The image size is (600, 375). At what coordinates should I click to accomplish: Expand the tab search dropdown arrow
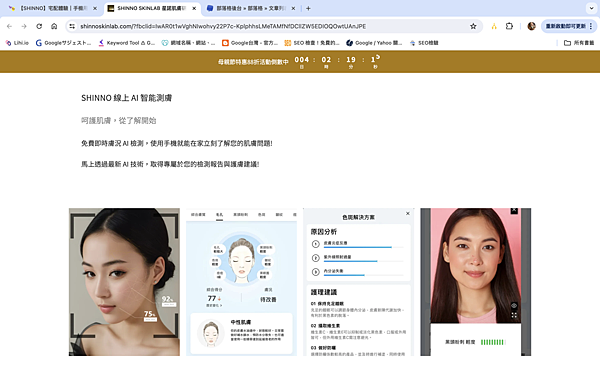[x=591, y=8]
